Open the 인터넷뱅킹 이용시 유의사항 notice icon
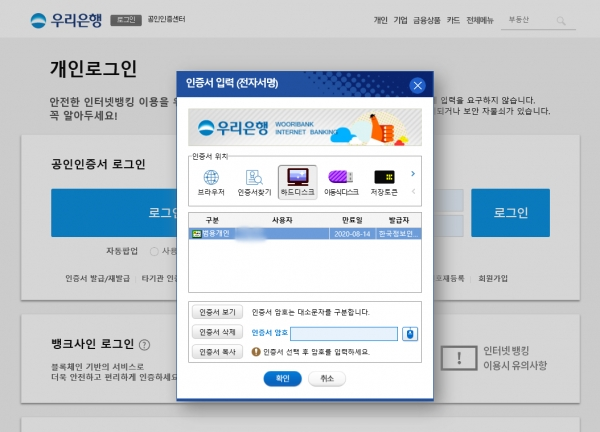This screenshot has height=432, width=600. point(459,358)
